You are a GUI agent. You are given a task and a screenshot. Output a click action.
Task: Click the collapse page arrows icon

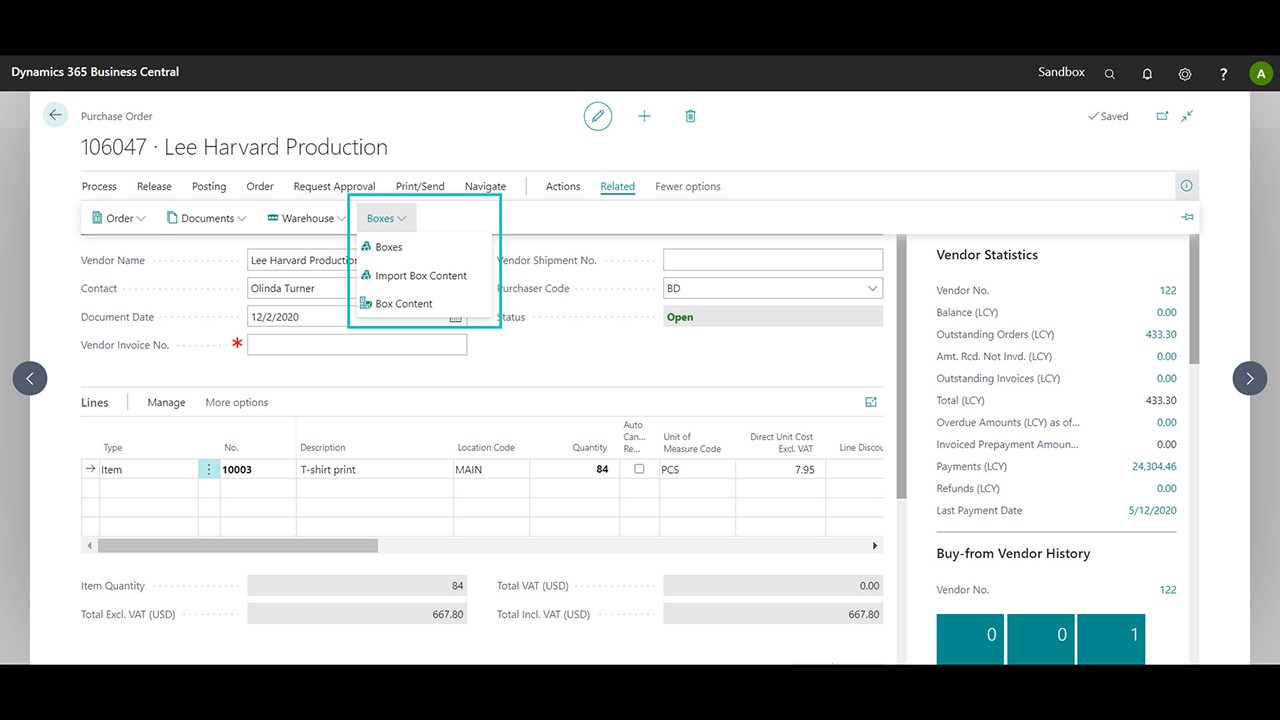click(x=1187, y=116)
